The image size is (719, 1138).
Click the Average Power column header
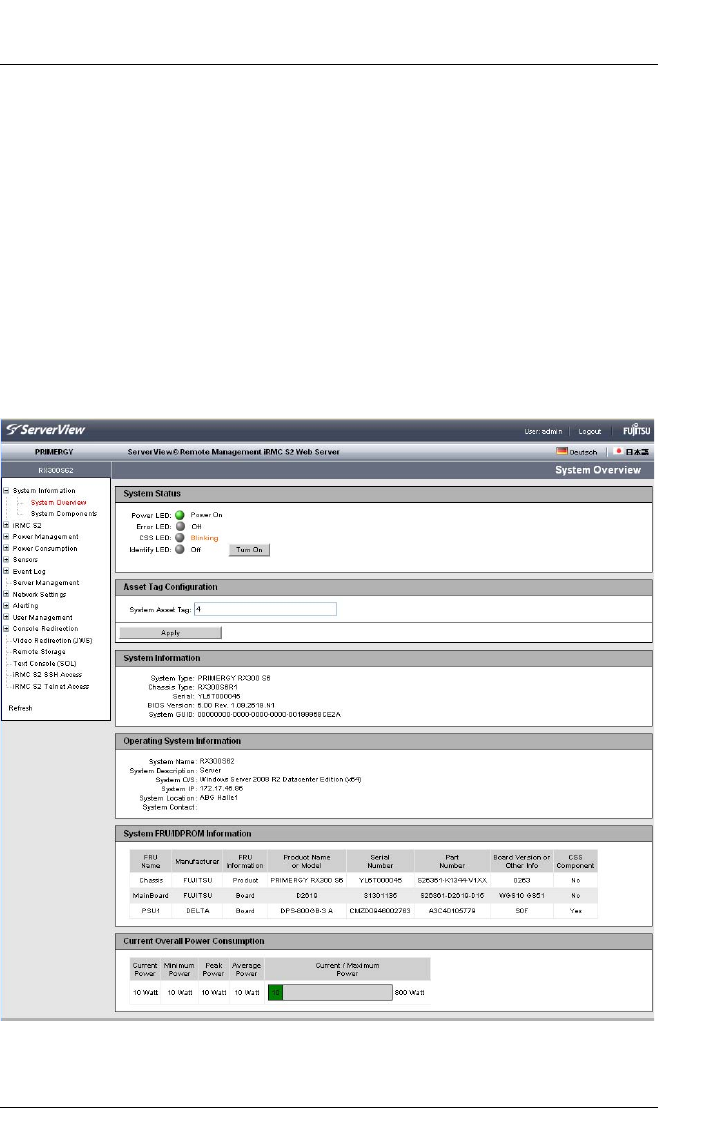point(247,970)
